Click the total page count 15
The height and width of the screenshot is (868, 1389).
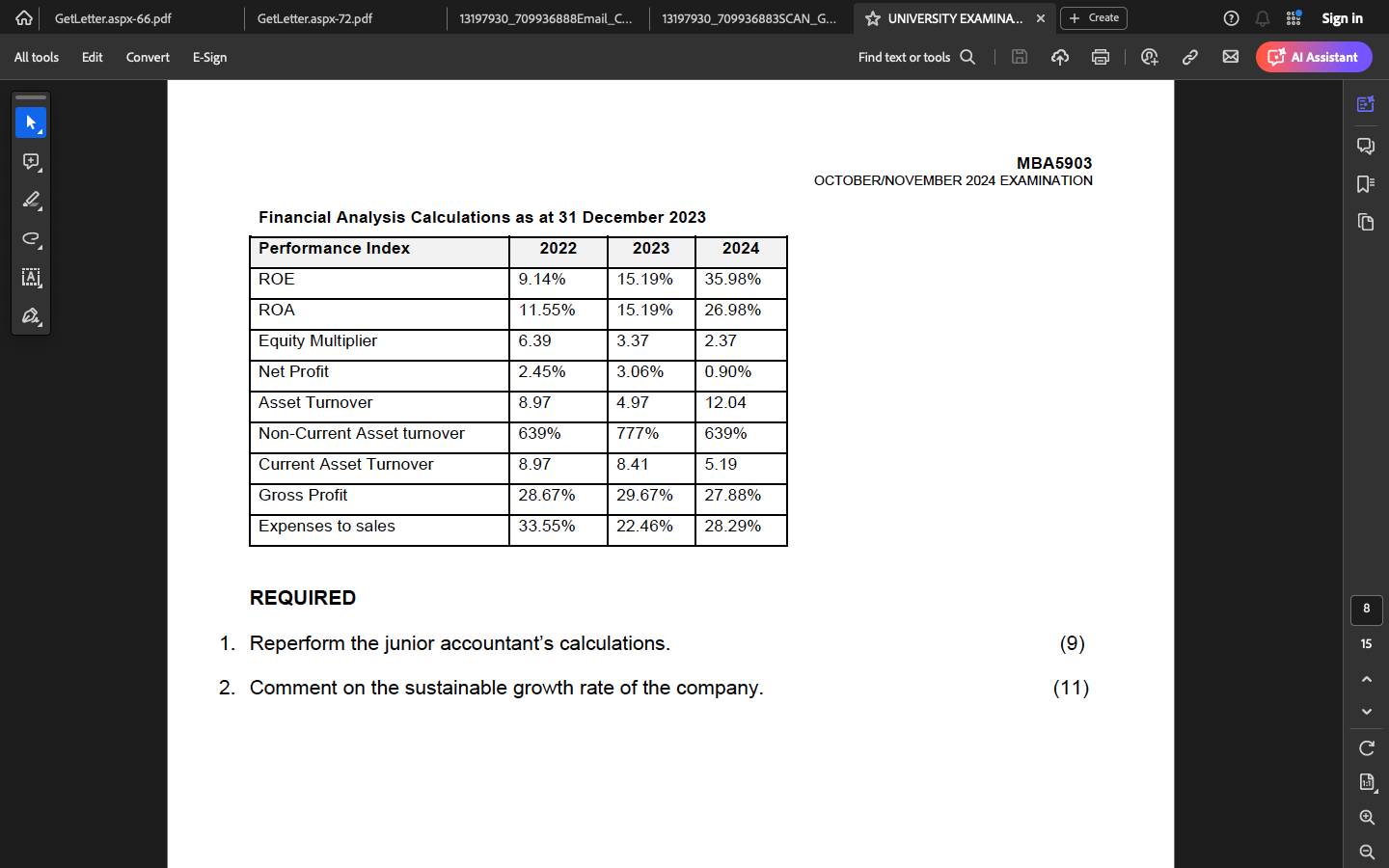[x=1367, y=643]
